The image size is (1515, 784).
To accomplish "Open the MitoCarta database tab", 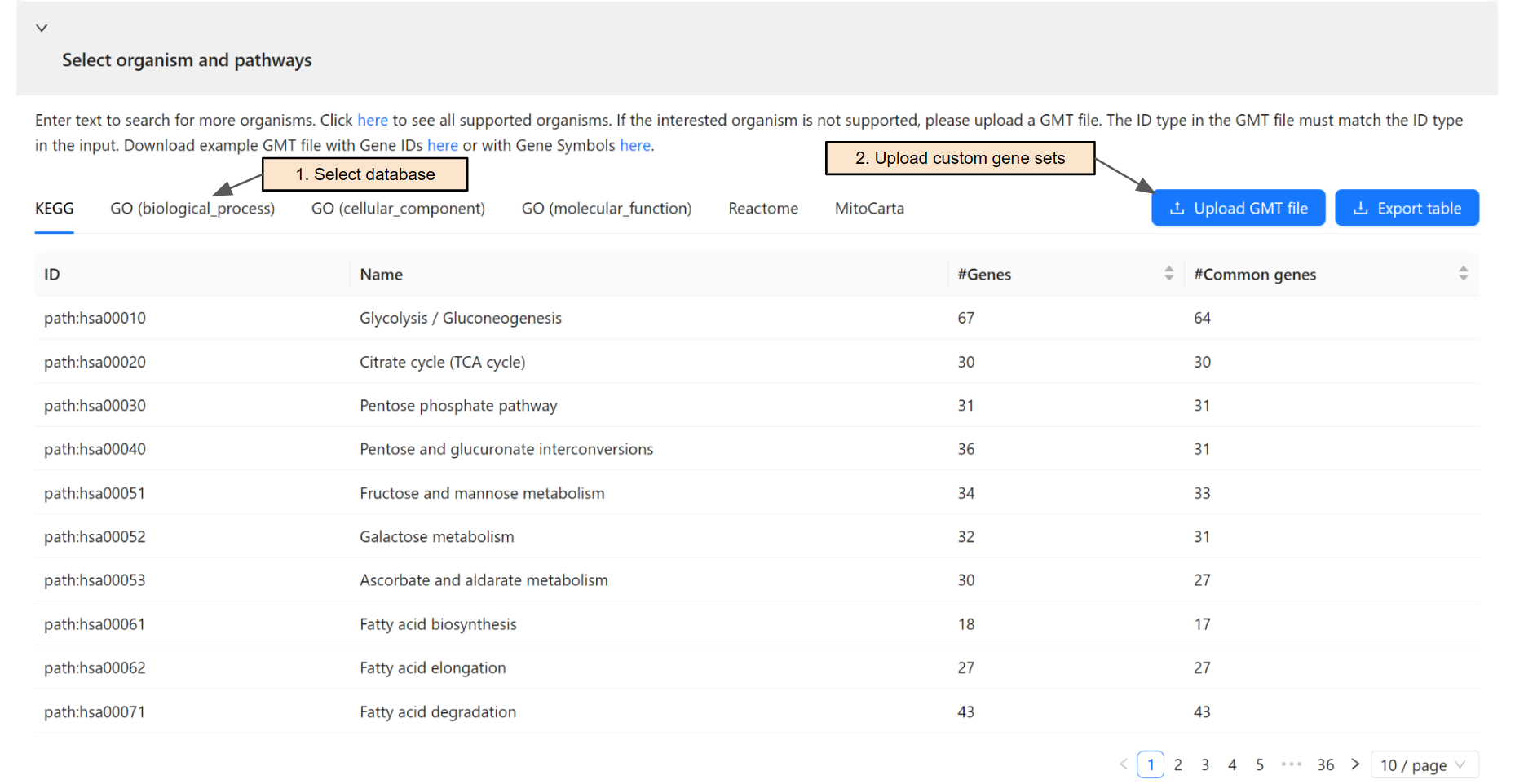I will click(x=869, y=208).
